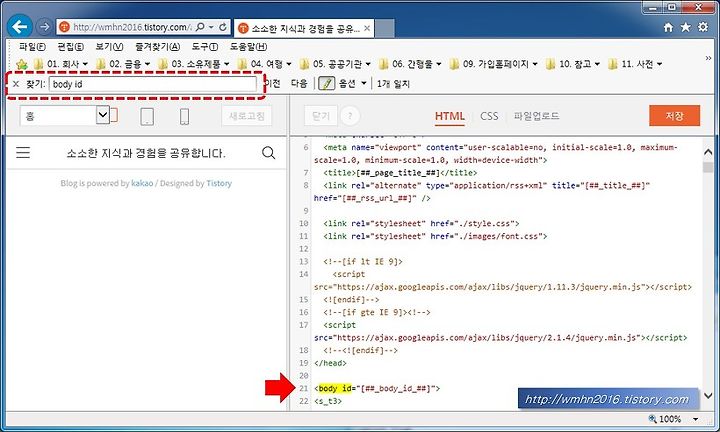Screen dimensions: 720x432
Task: Open the 보기(V) menu
Action: (x=109, y=47)
